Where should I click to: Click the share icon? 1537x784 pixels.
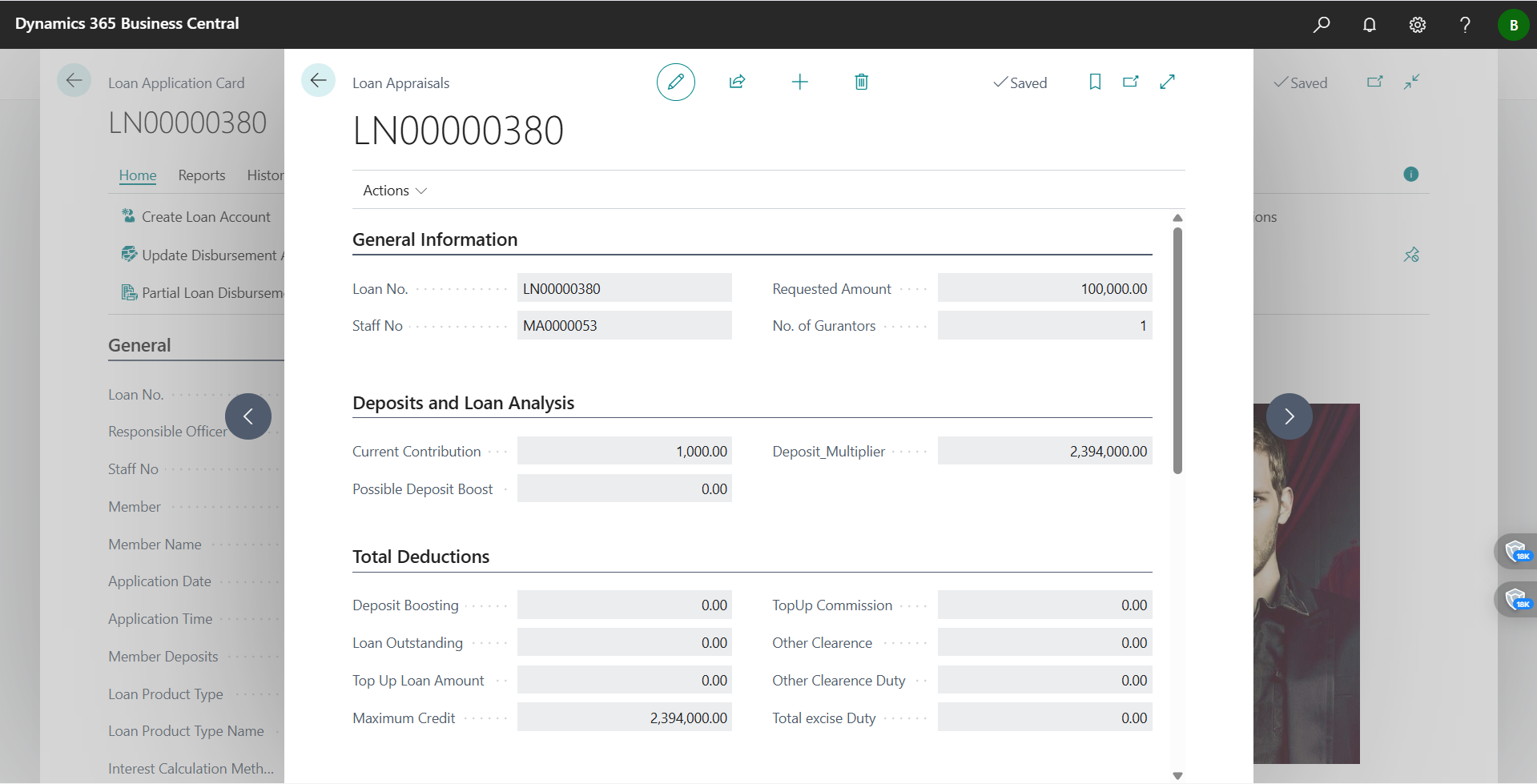coord(737,82)
